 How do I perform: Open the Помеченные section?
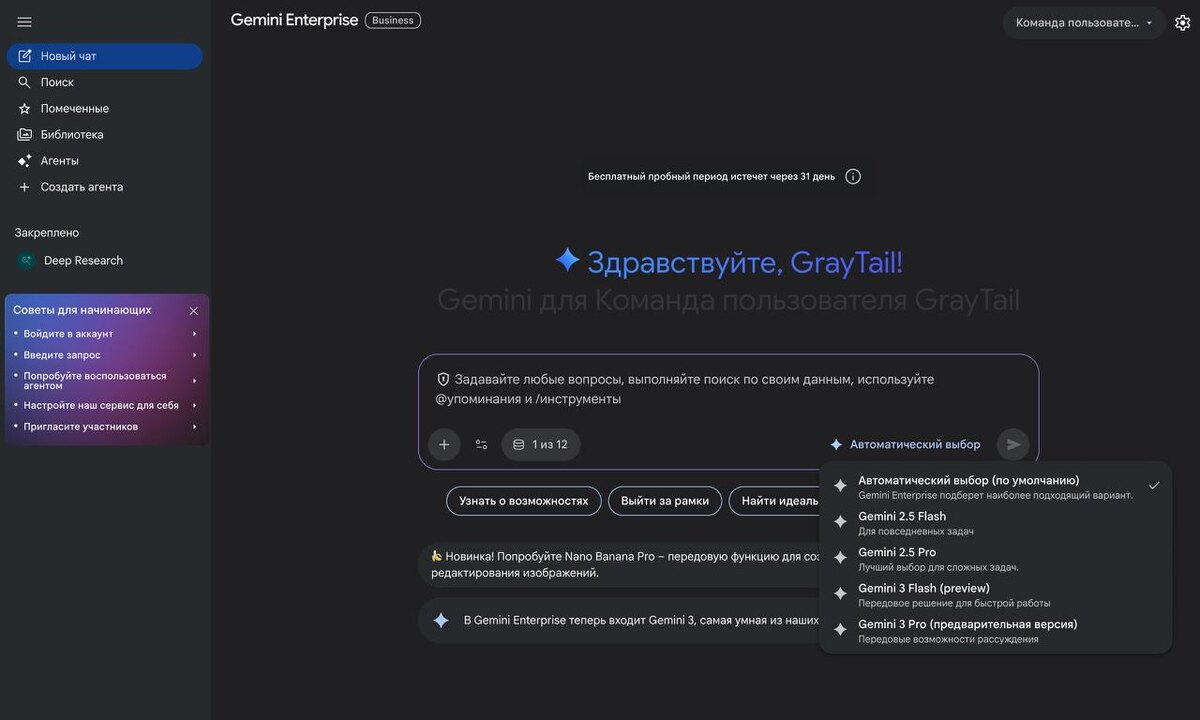coord(105,108)
